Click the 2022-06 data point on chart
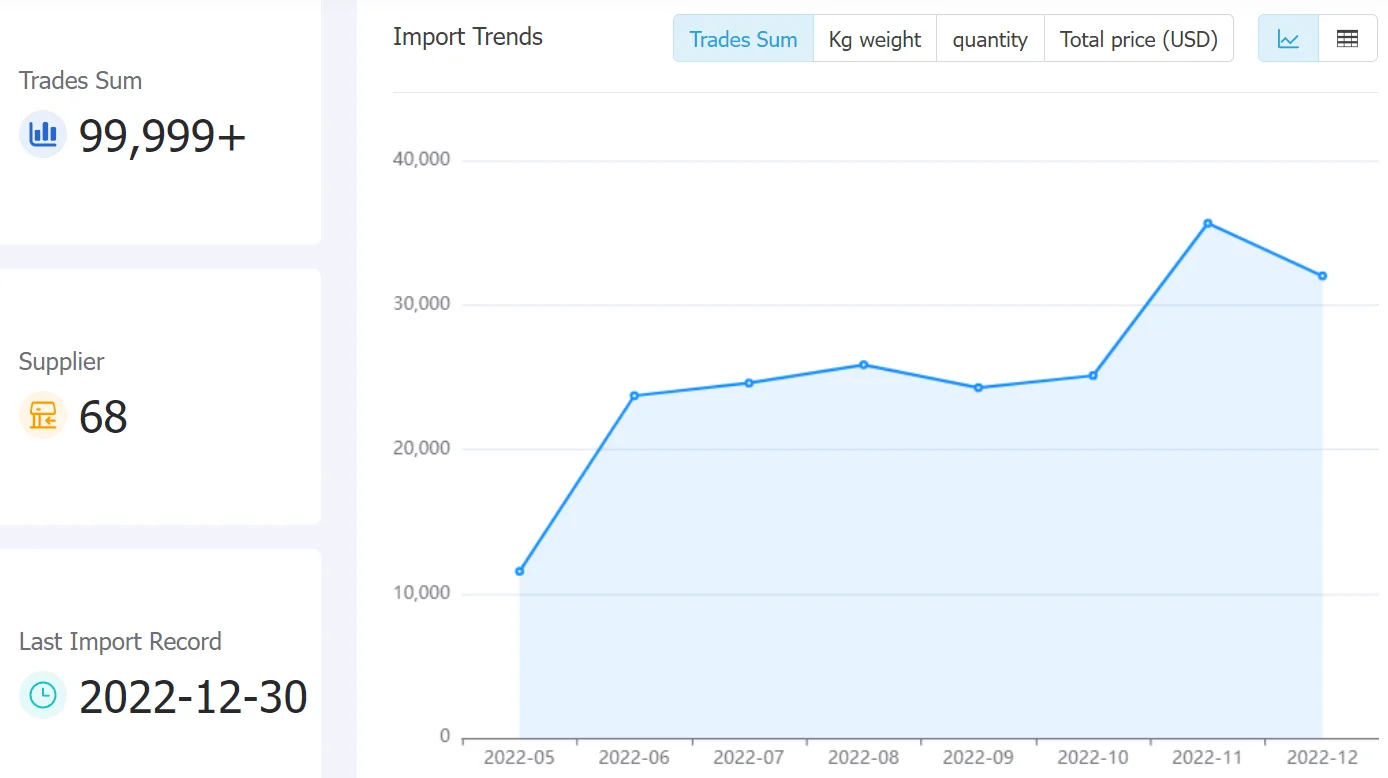This screenshot has height=778, width=1388. pos(634,396)
